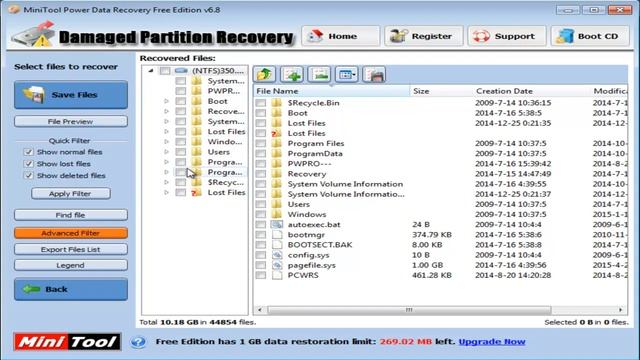Check the box for Windows in file list
This screenshot has height=360, width=640.
tap(260, 214)
